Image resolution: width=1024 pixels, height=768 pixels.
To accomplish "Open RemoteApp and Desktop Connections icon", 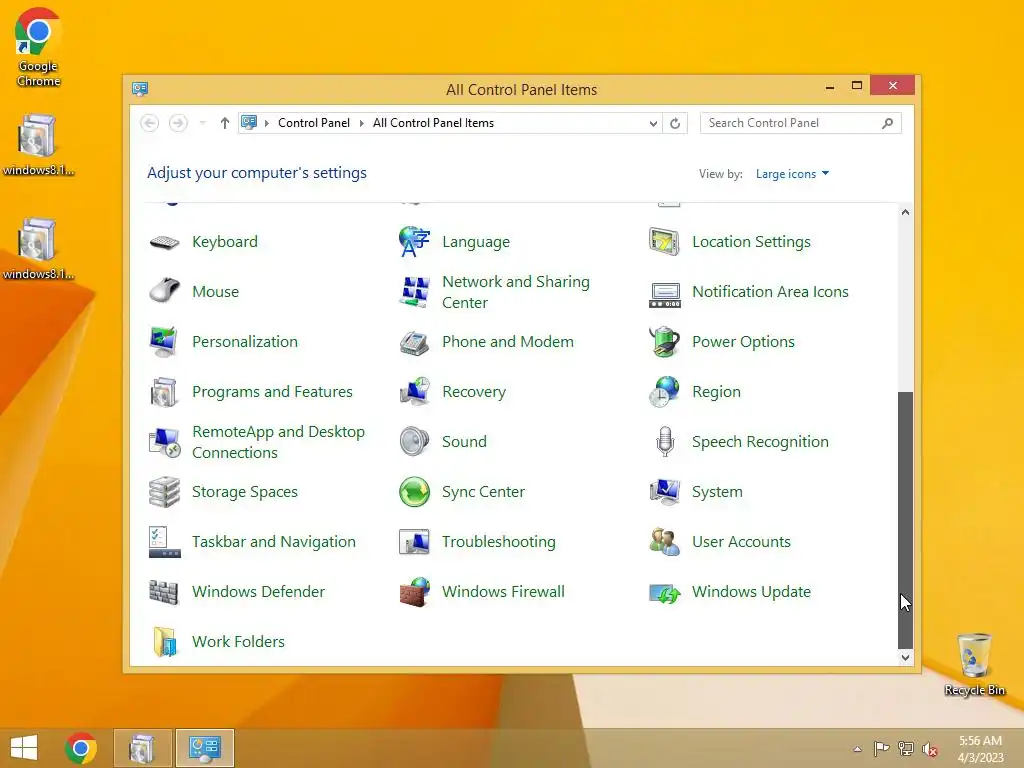I will point(165,442).
